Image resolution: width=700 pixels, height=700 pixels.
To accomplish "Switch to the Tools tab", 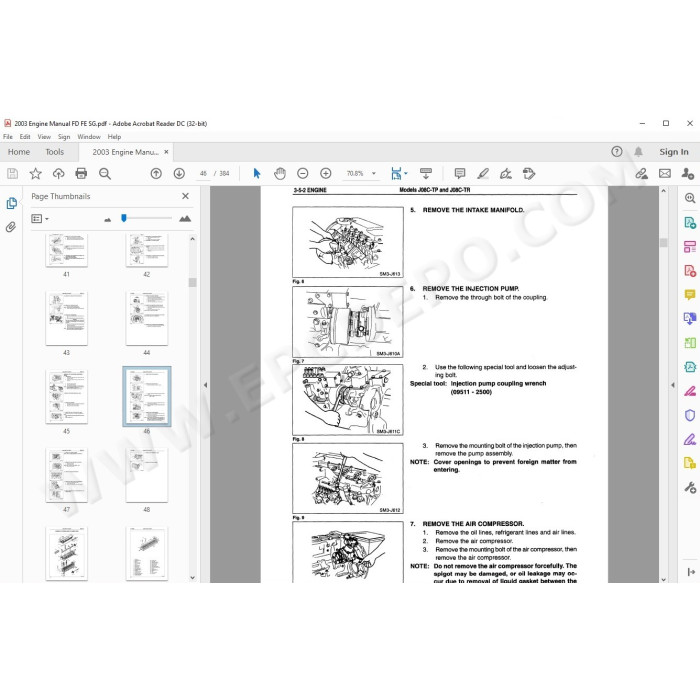I will click(x=54, y=152).
